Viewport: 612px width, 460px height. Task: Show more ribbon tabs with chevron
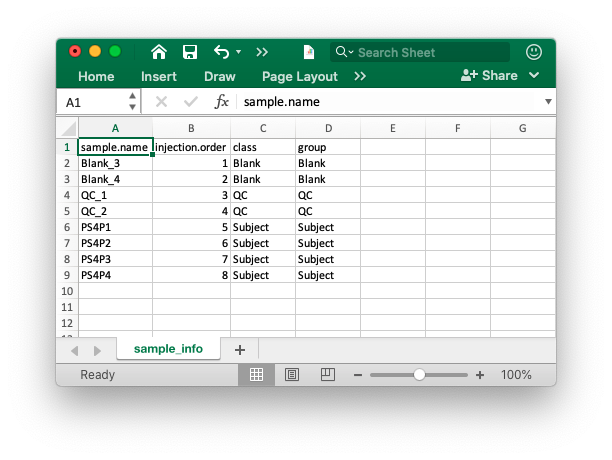pos(360,76)
